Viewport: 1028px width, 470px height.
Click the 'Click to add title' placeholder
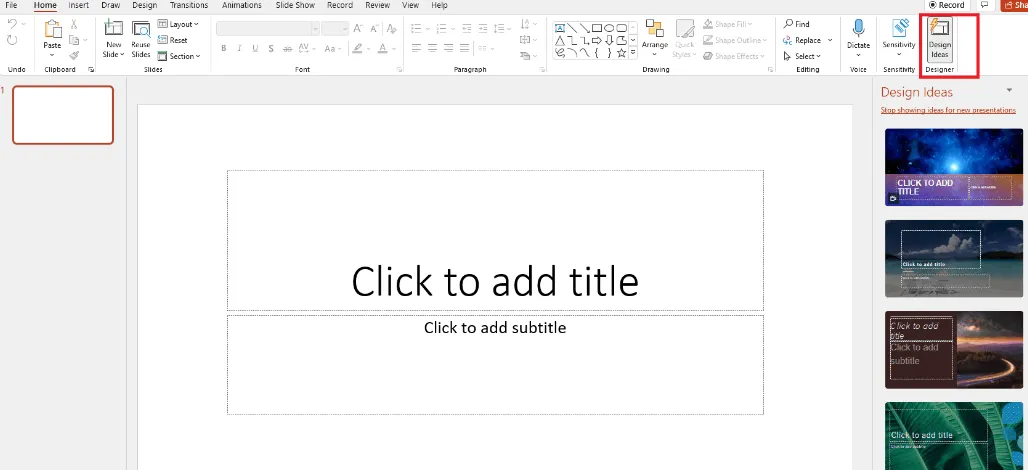[x=494, y=281]
